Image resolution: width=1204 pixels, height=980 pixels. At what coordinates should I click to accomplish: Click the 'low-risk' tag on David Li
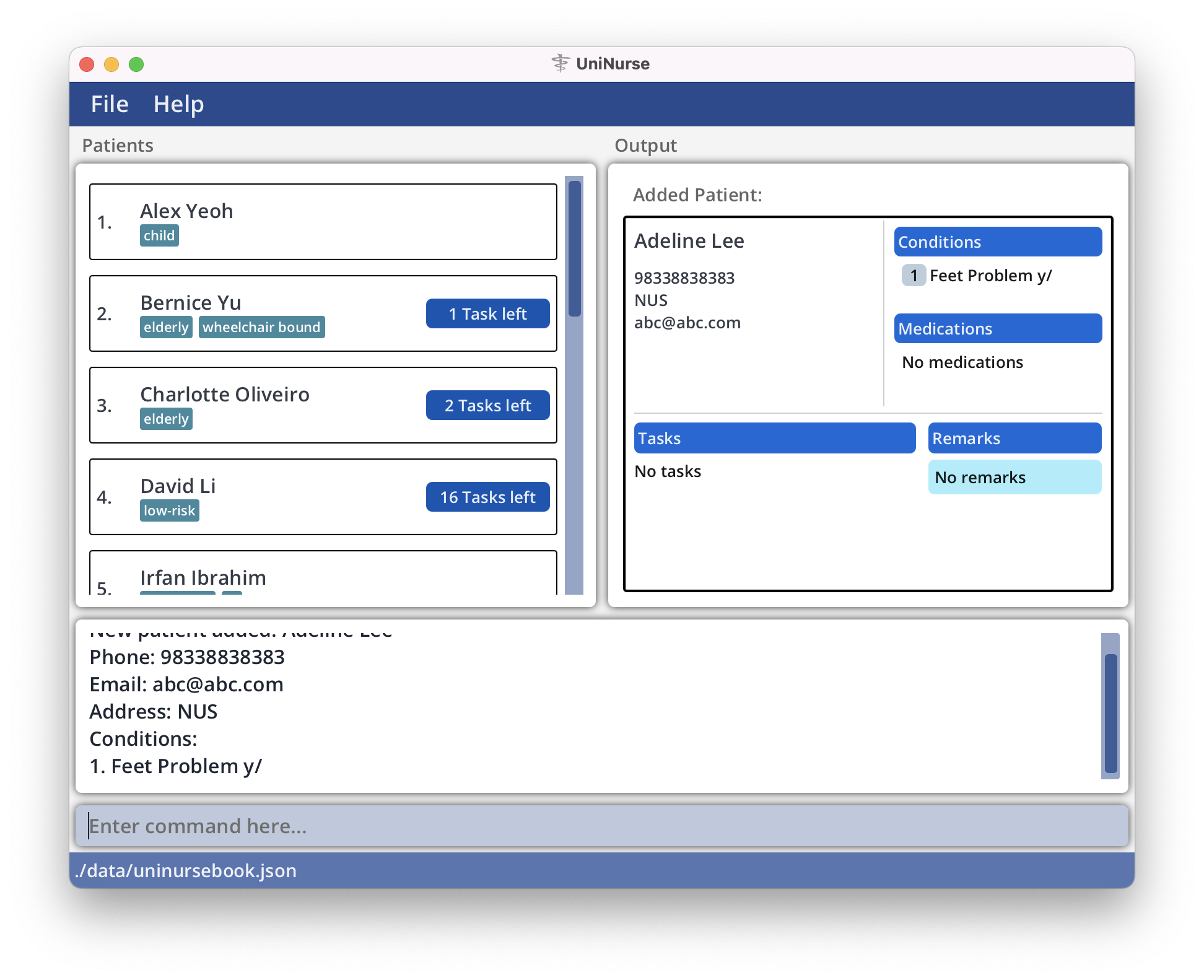(x=169, y=510)
